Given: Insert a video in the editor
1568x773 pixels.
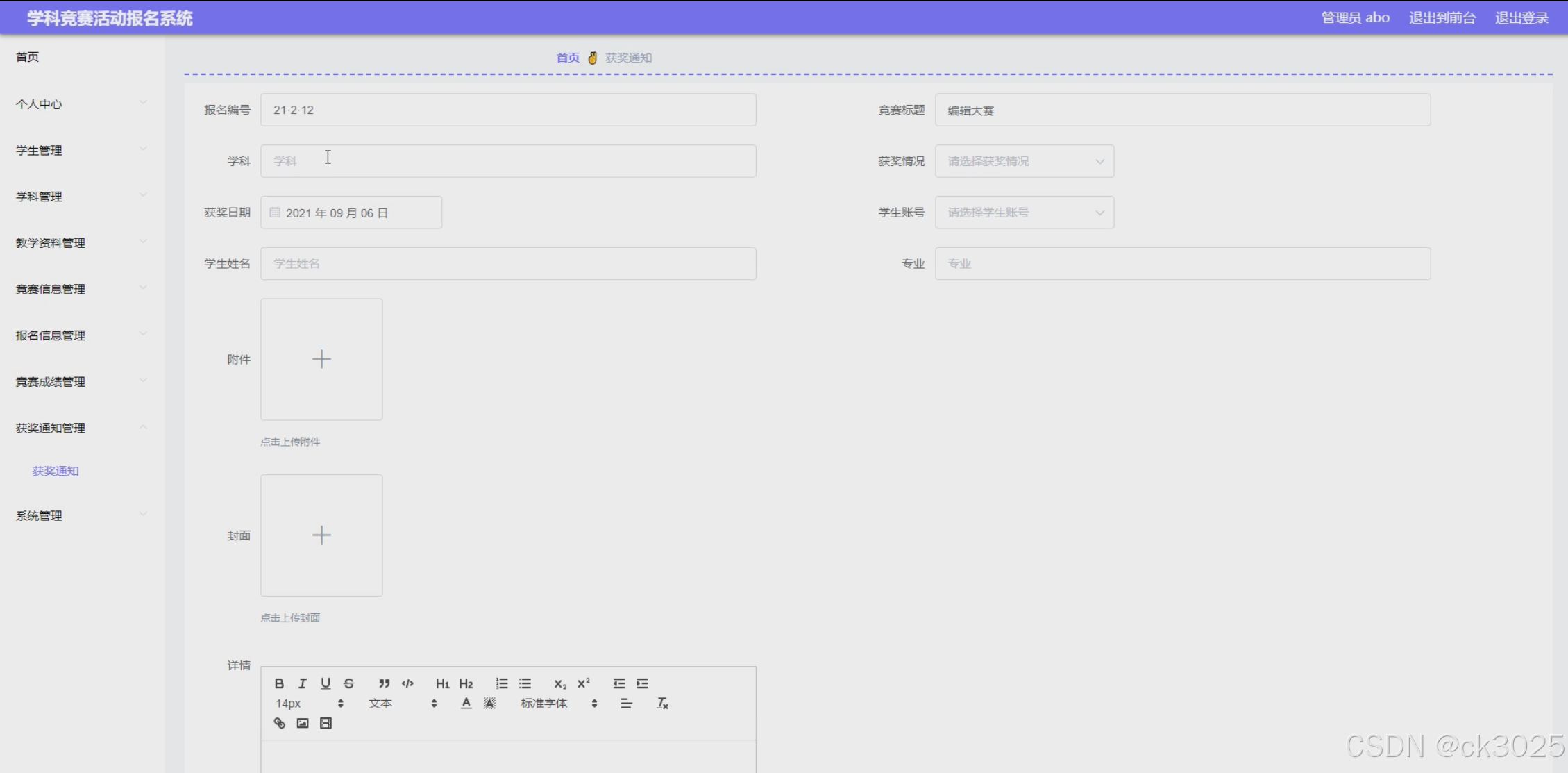Looking at the screenshot, I should pos(326,723).
